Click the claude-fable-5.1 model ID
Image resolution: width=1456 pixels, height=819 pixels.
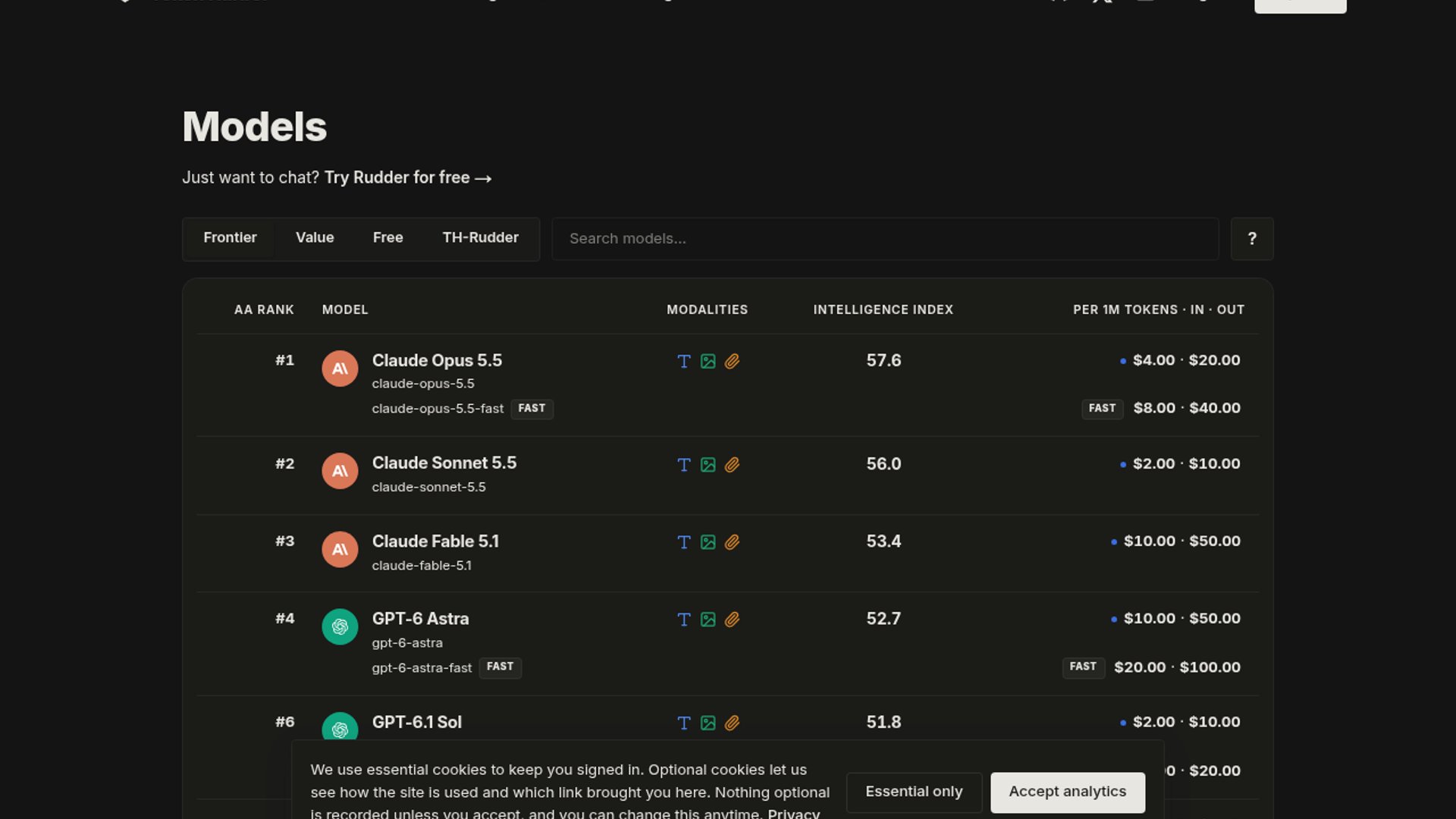coord(422,566)
